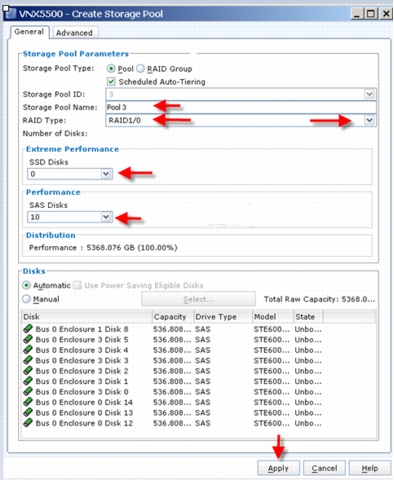Select the Pool storage type radio button
Viewport: 394px width, 482px height.
click(x=111, y=69)
